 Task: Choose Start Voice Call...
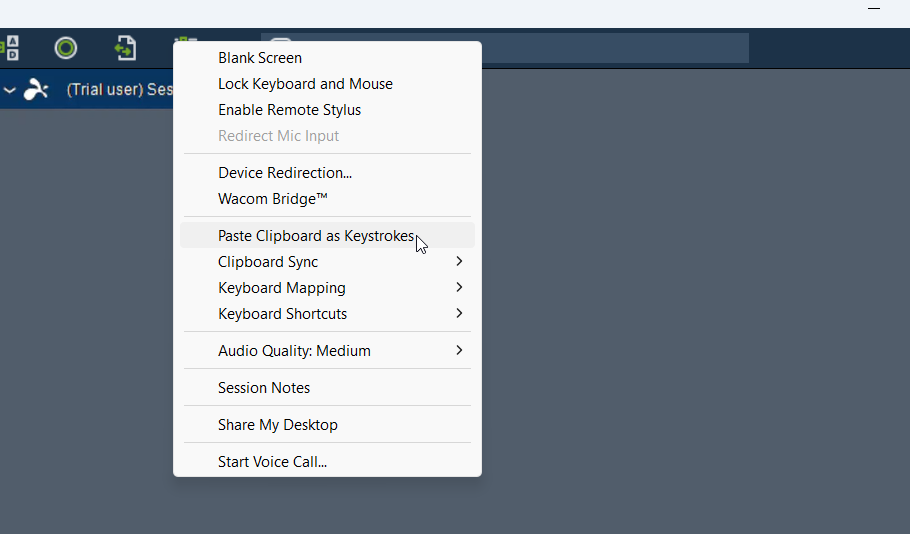coord(327,462)
